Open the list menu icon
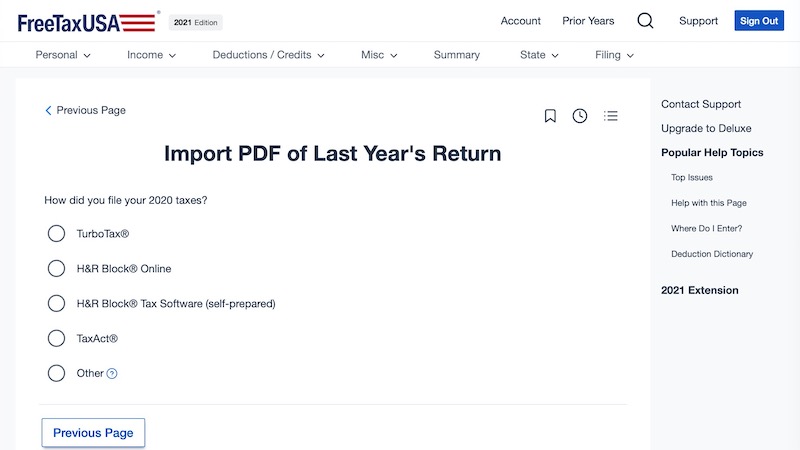800x450 pixels. tap(611, 116)
